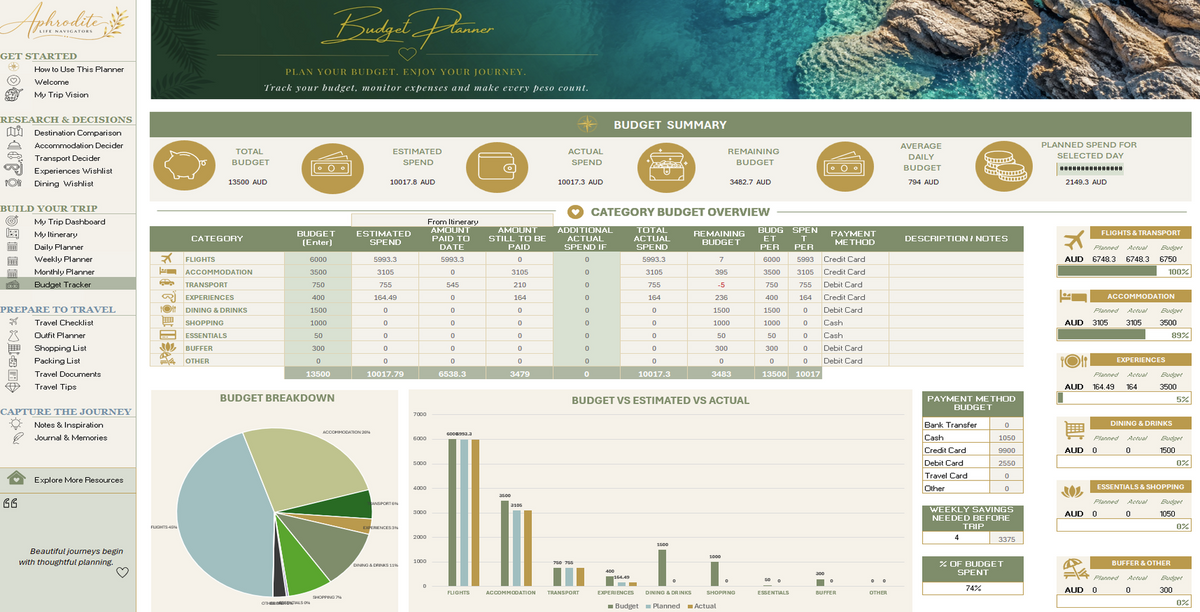Click the Accommodation 89% progress bar
This screenshot has width=1200, height=612.
click(1125, 335)
